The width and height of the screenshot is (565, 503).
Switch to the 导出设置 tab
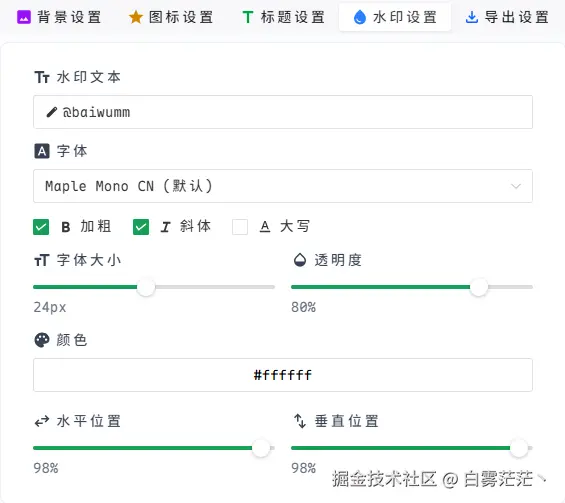[x=507, y=17]
